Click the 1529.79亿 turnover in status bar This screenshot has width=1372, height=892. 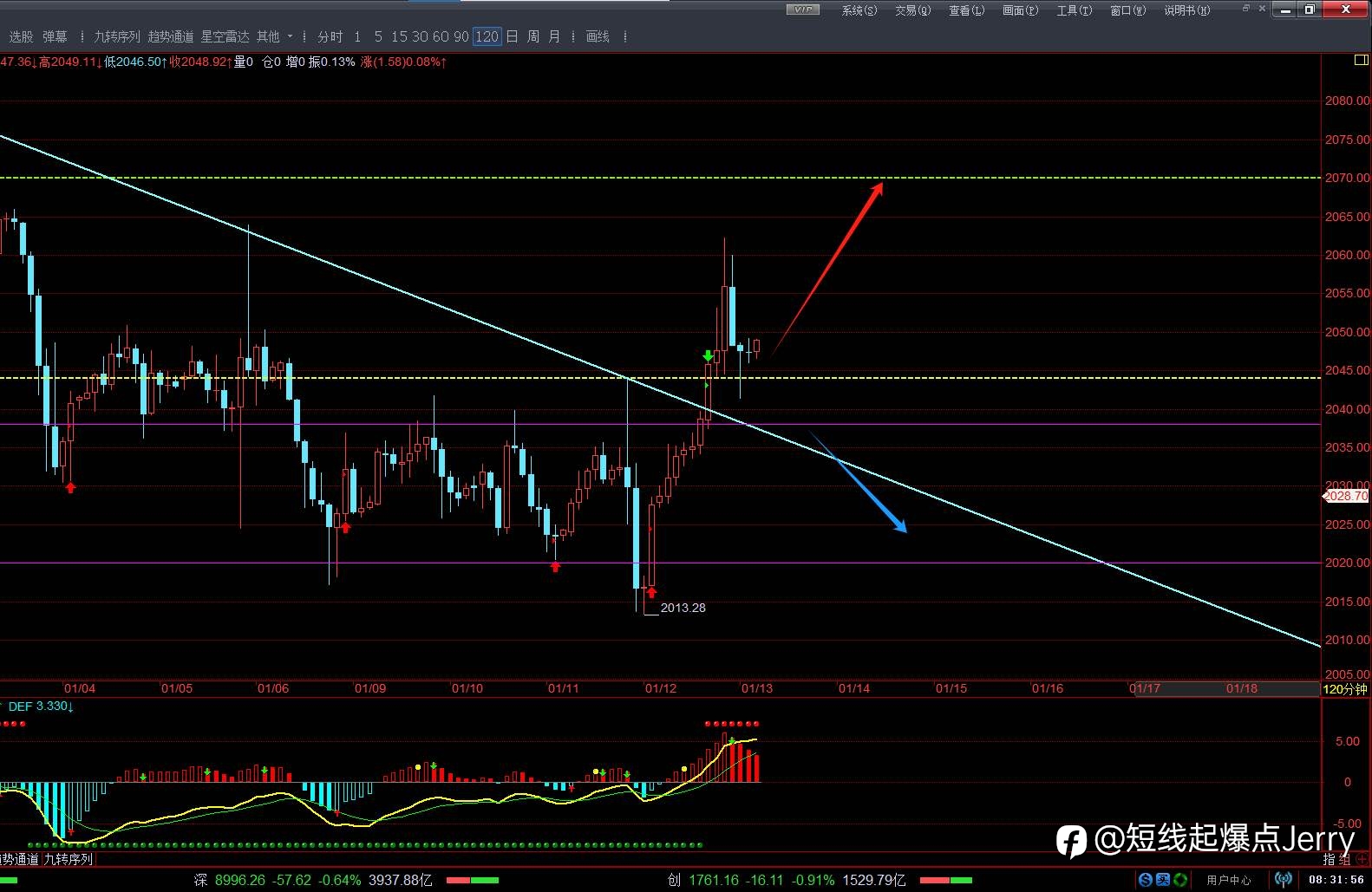click(x=874, y=880)
